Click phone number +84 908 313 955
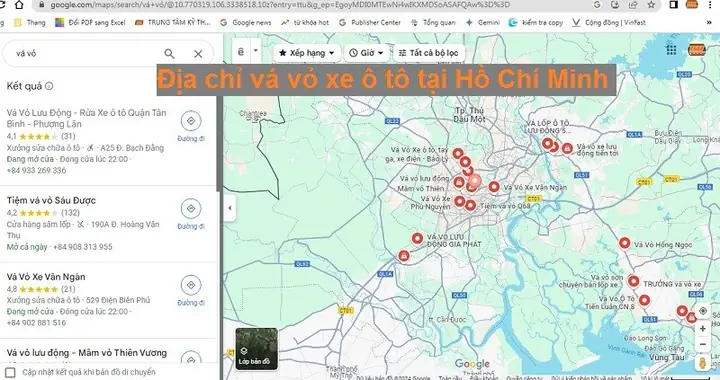The width and height of the screenshot is (720, 380). click(x=83, y=247)
